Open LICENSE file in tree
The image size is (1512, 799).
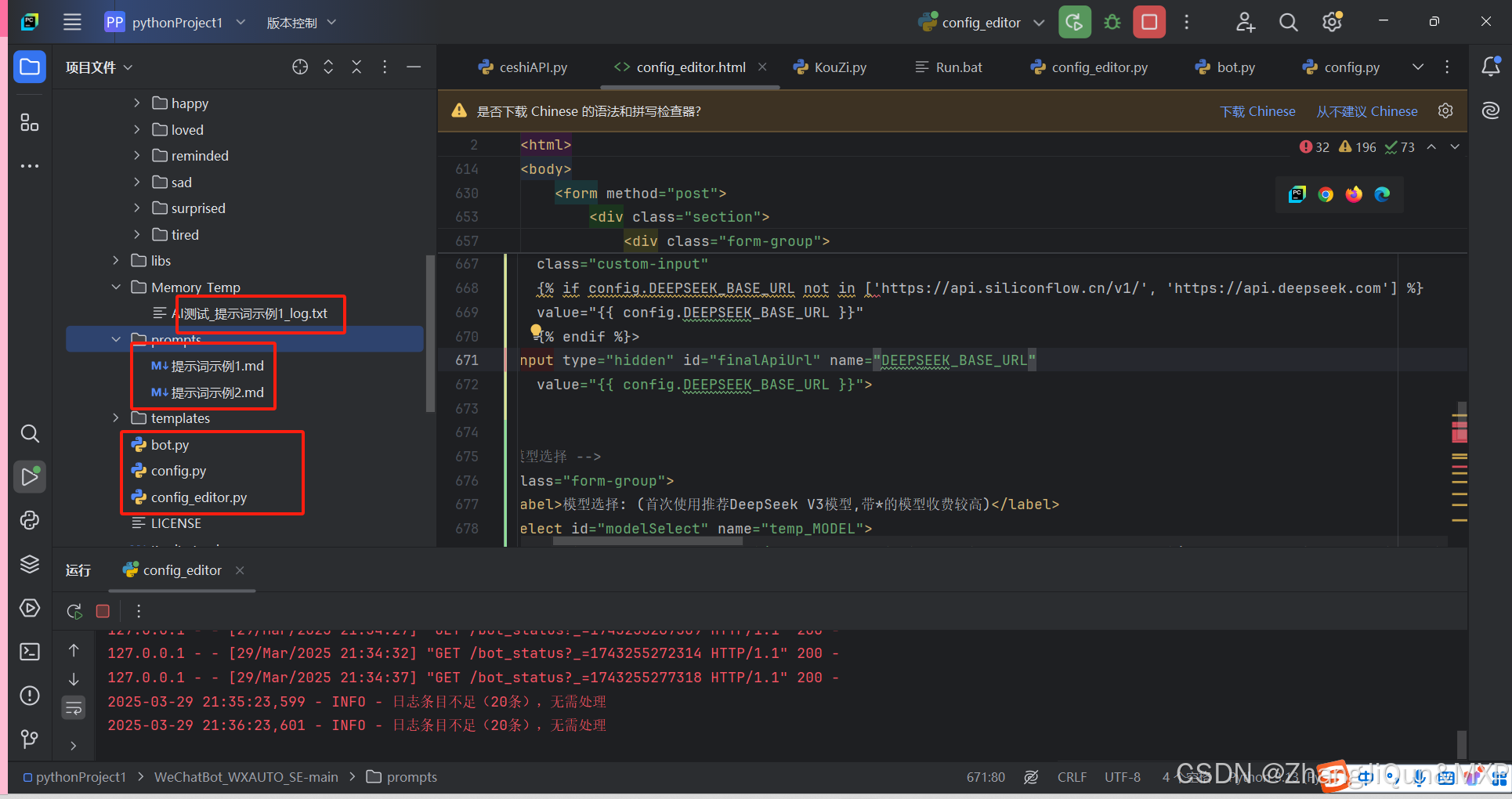pyautogui.click(x=166, y=523)
